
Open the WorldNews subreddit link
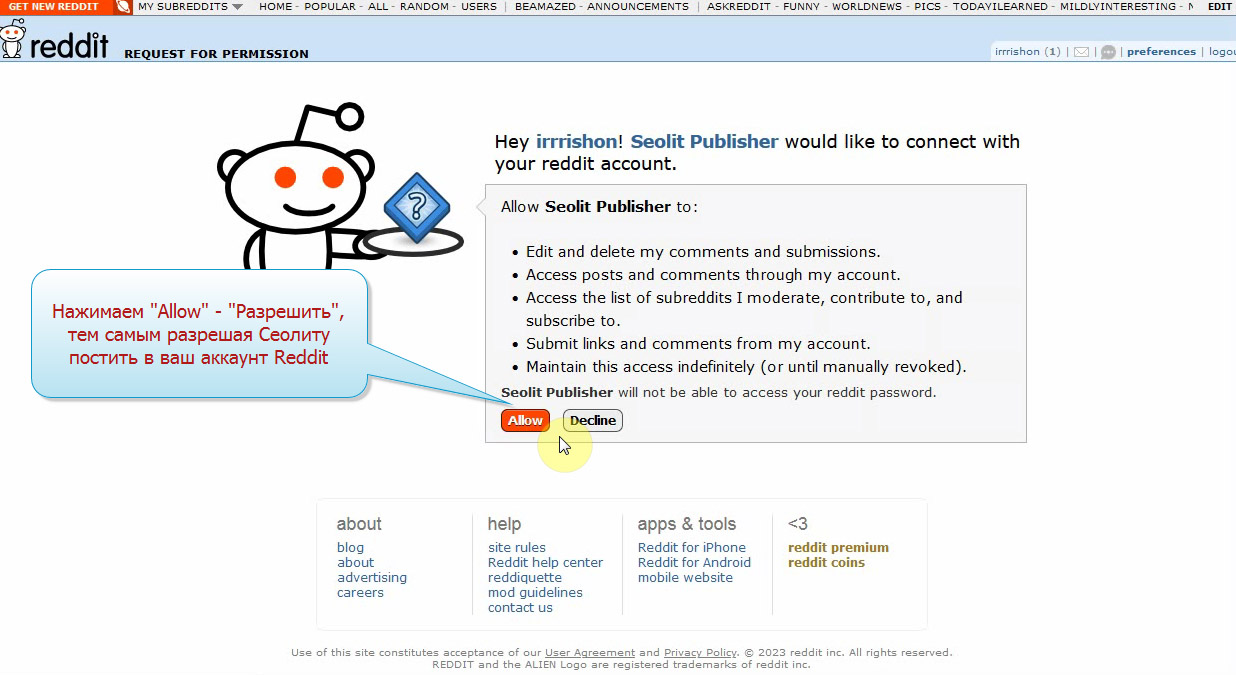(x=869, y=7)
